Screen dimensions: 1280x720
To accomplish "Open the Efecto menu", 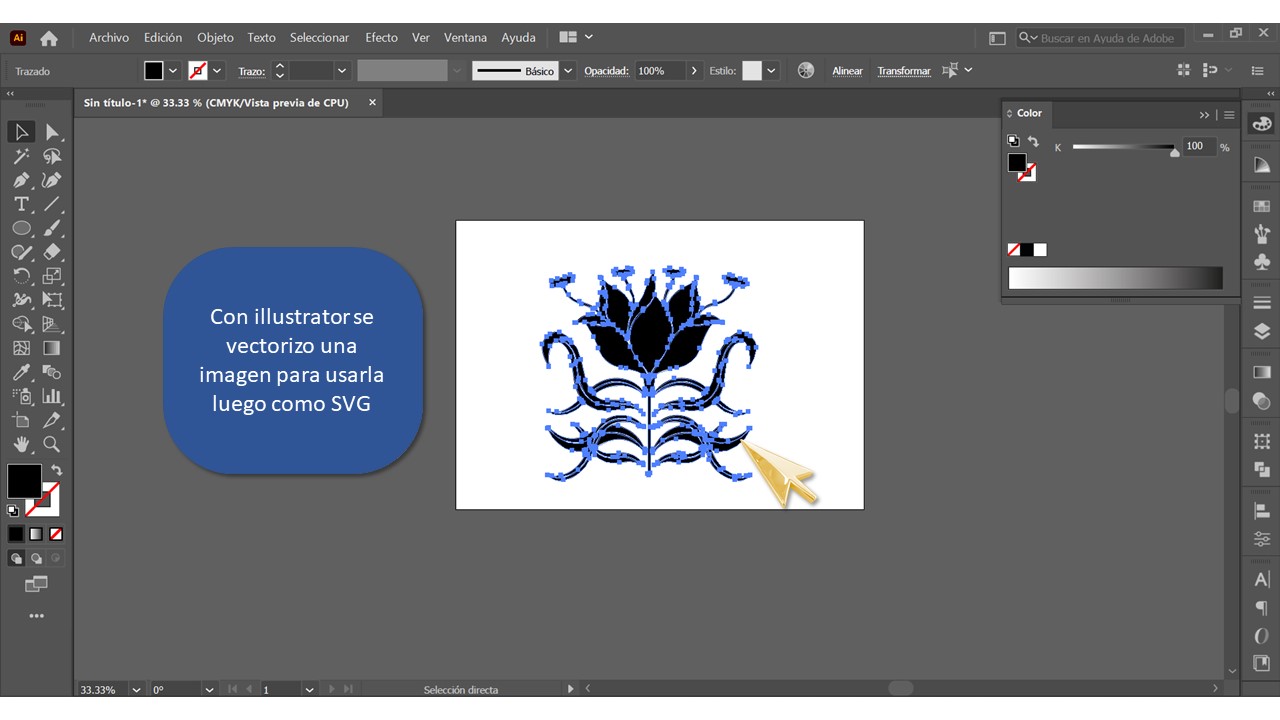I will click(x=381, y=38).
